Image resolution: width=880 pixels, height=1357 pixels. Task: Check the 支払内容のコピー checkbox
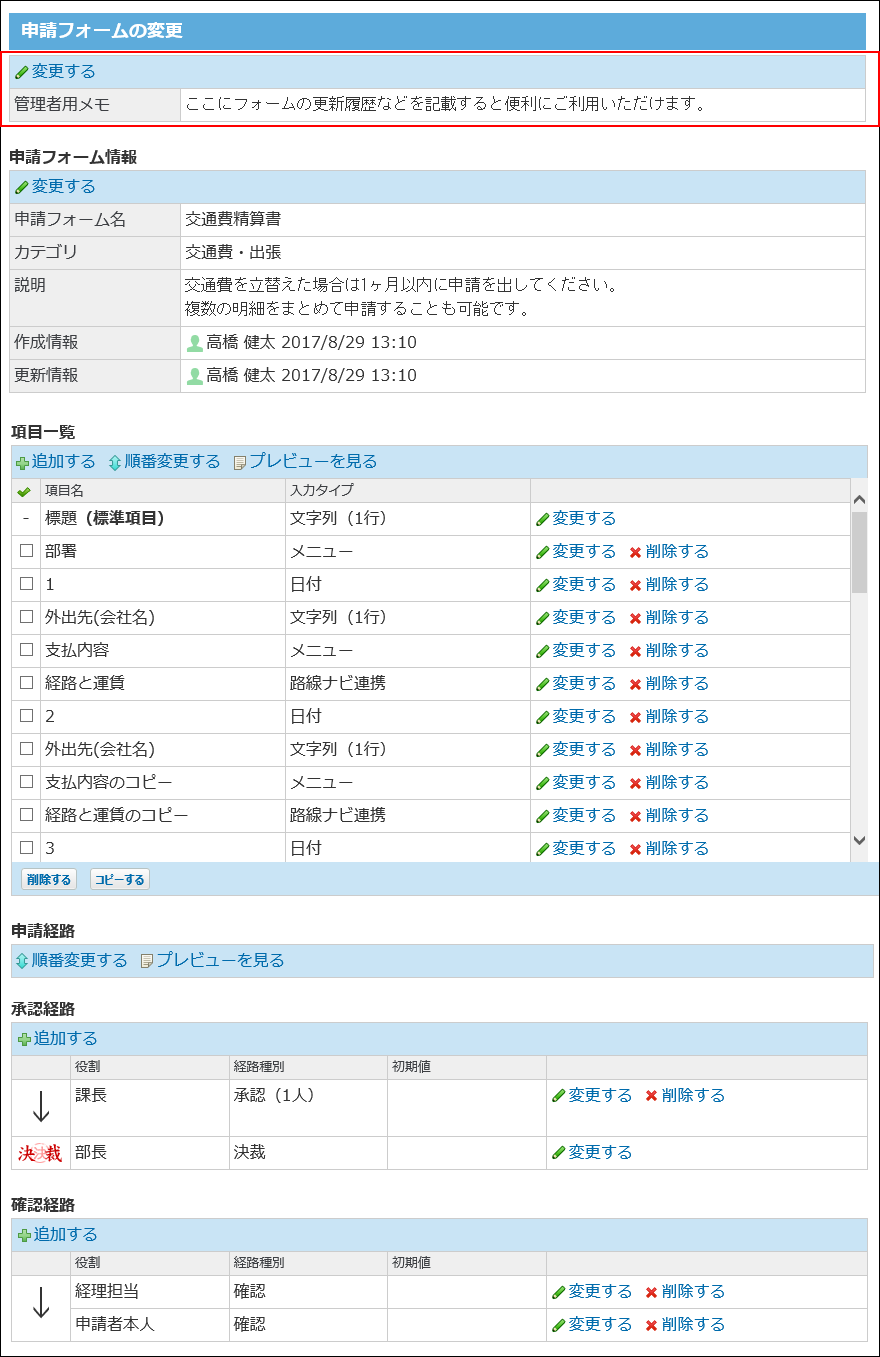tap(26, 782)
